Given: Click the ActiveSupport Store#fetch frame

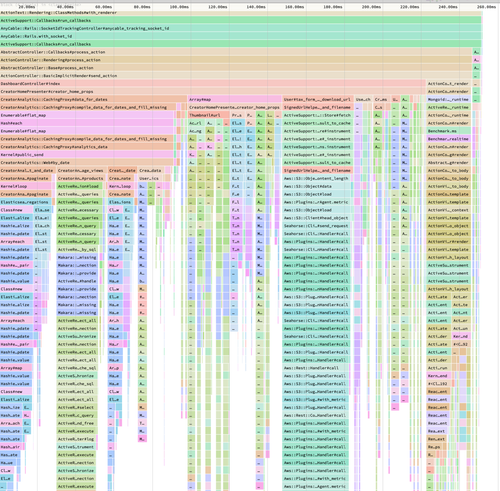Looking at the screenshot, I should [318, 115].
